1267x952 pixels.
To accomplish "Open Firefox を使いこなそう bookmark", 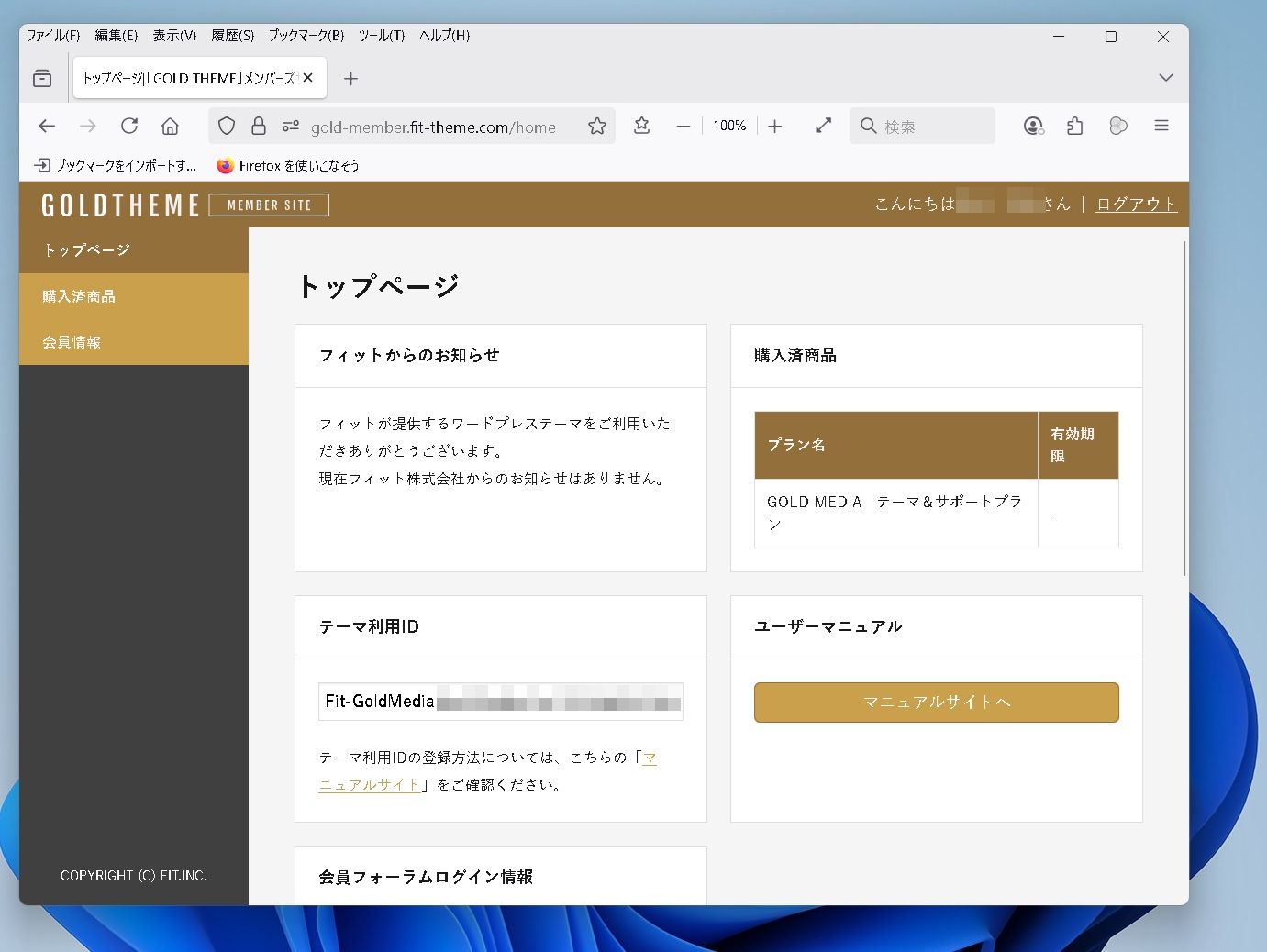I will click(288, 166).
